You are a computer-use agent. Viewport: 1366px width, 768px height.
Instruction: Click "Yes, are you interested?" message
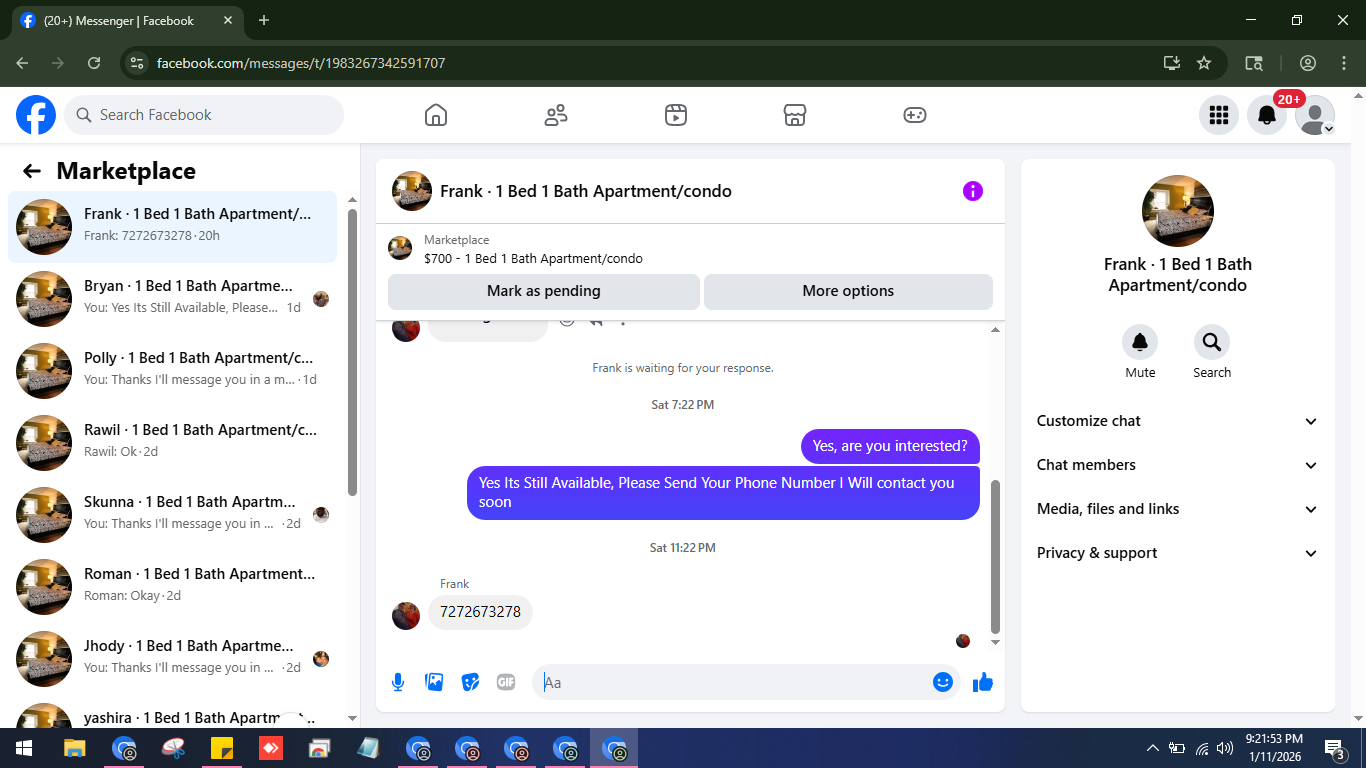(890, 446)
